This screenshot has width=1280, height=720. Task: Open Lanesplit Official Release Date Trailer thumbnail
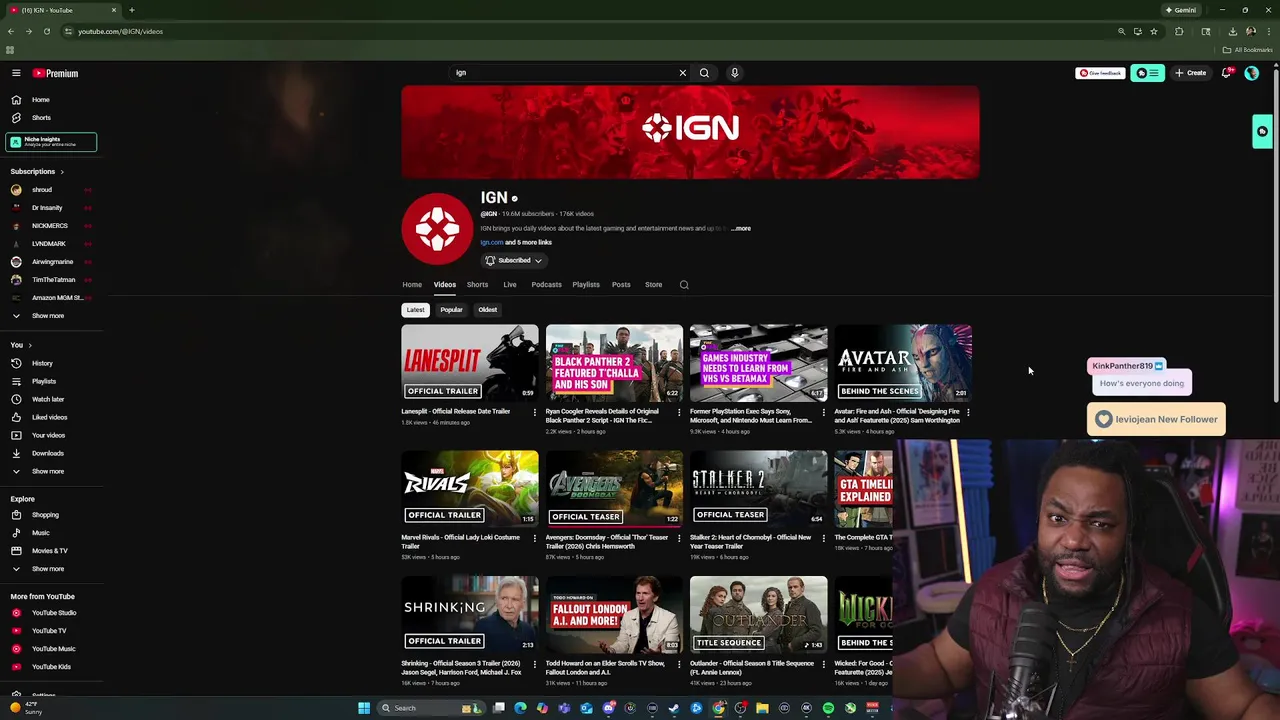470,362
